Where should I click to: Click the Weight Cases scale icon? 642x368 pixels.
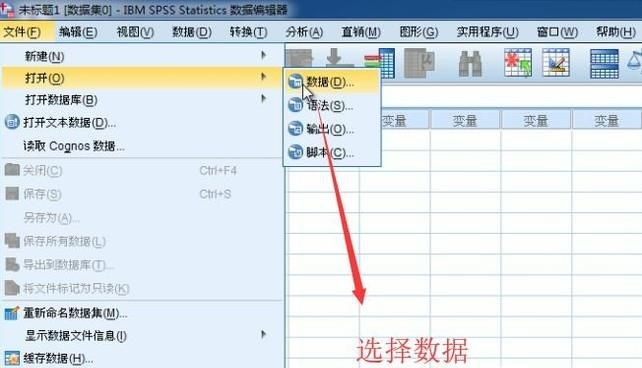(635, 61)
